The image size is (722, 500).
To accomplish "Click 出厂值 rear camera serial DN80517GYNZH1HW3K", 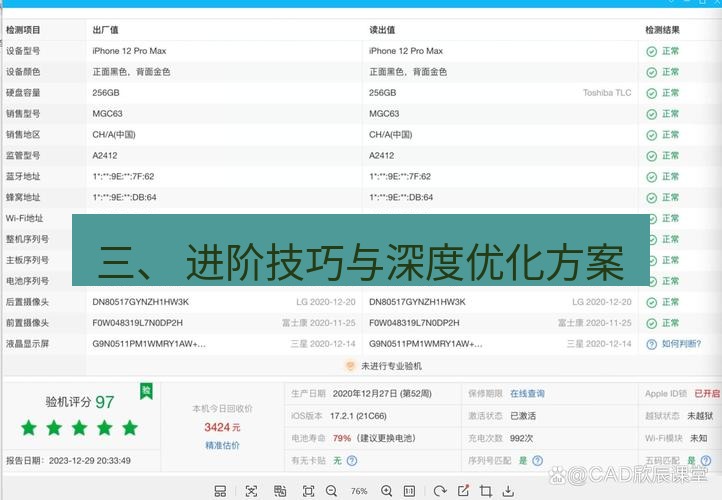I will 140,302.
